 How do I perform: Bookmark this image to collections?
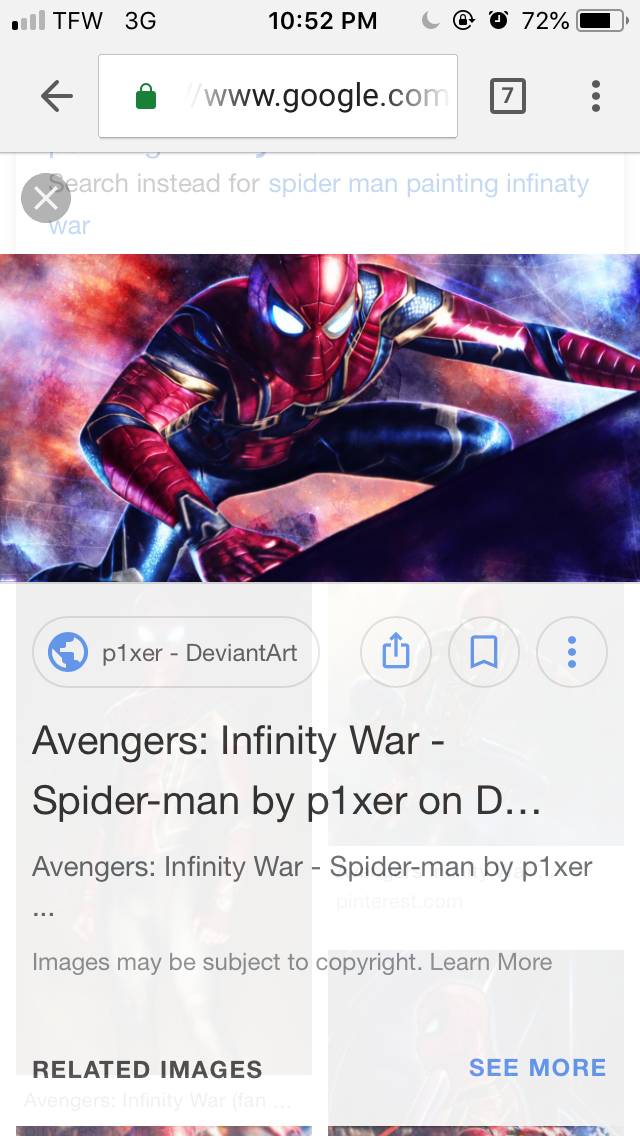[x=483, y=652]
